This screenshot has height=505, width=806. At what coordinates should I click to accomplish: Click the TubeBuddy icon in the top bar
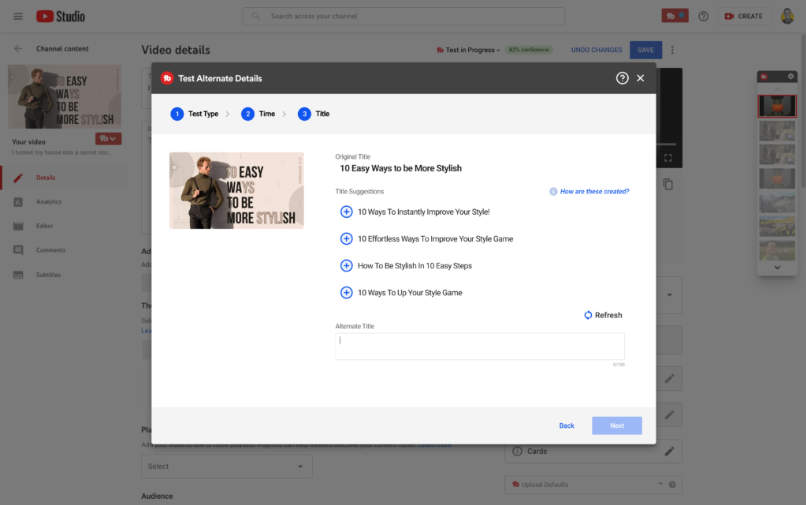pyautogui.click(x=674, y=16)
